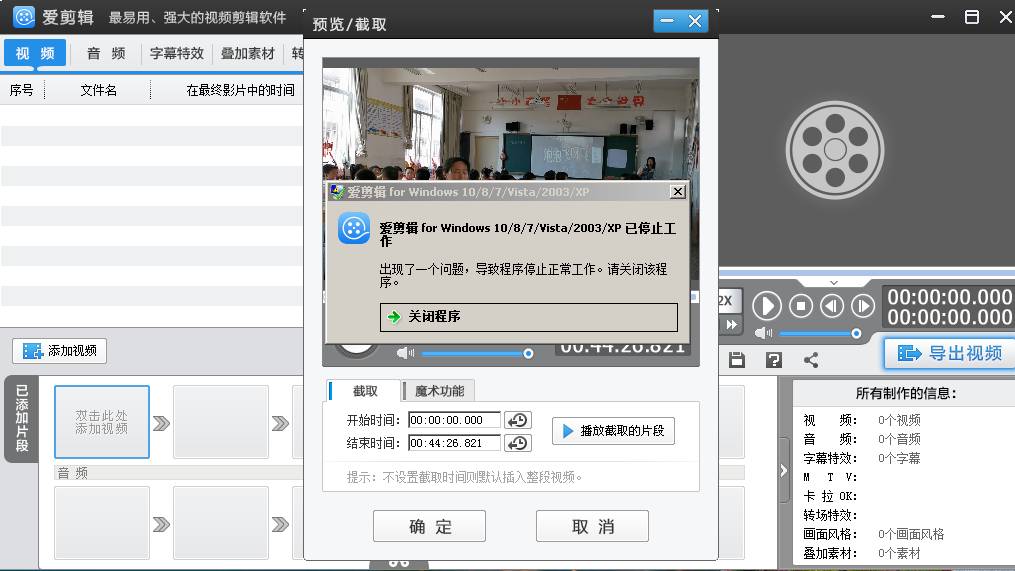Close the 已停止工作 error dialog with X
Viewport: 1015px width, 571px height.
[x=677, y=192]
